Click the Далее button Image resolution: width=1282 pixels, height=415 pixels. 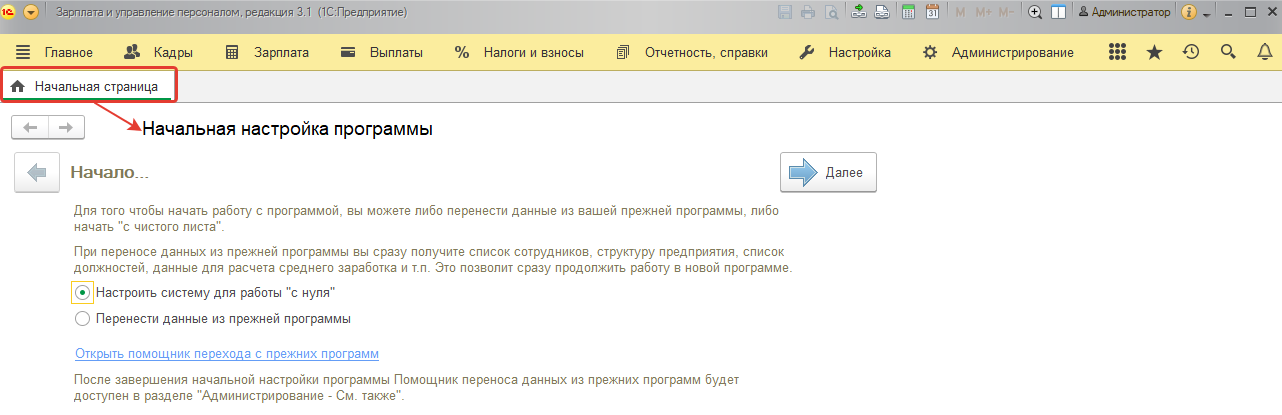click(828, 172)
